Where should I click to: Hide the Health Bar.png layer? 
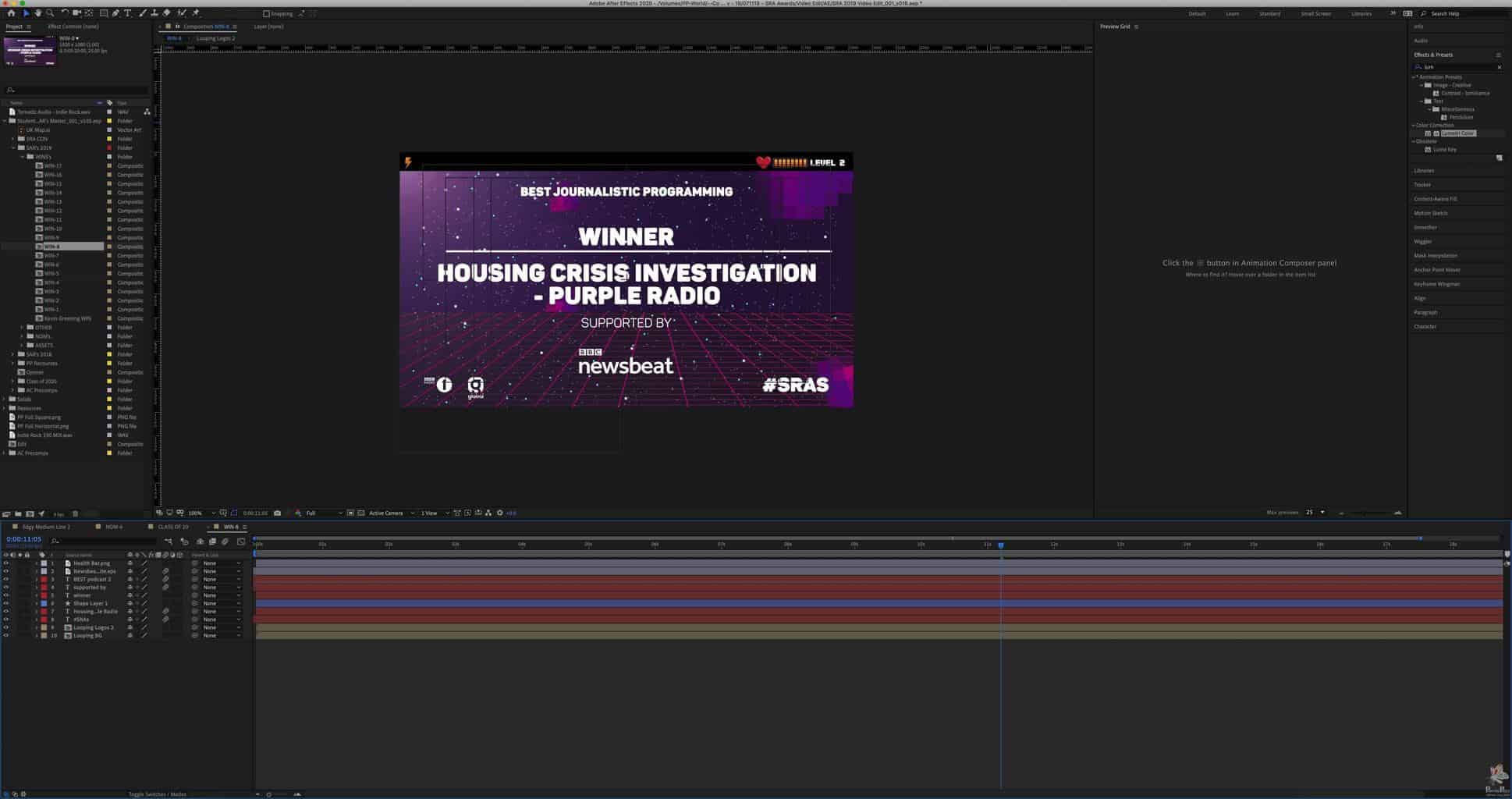(x=5, y=563)
